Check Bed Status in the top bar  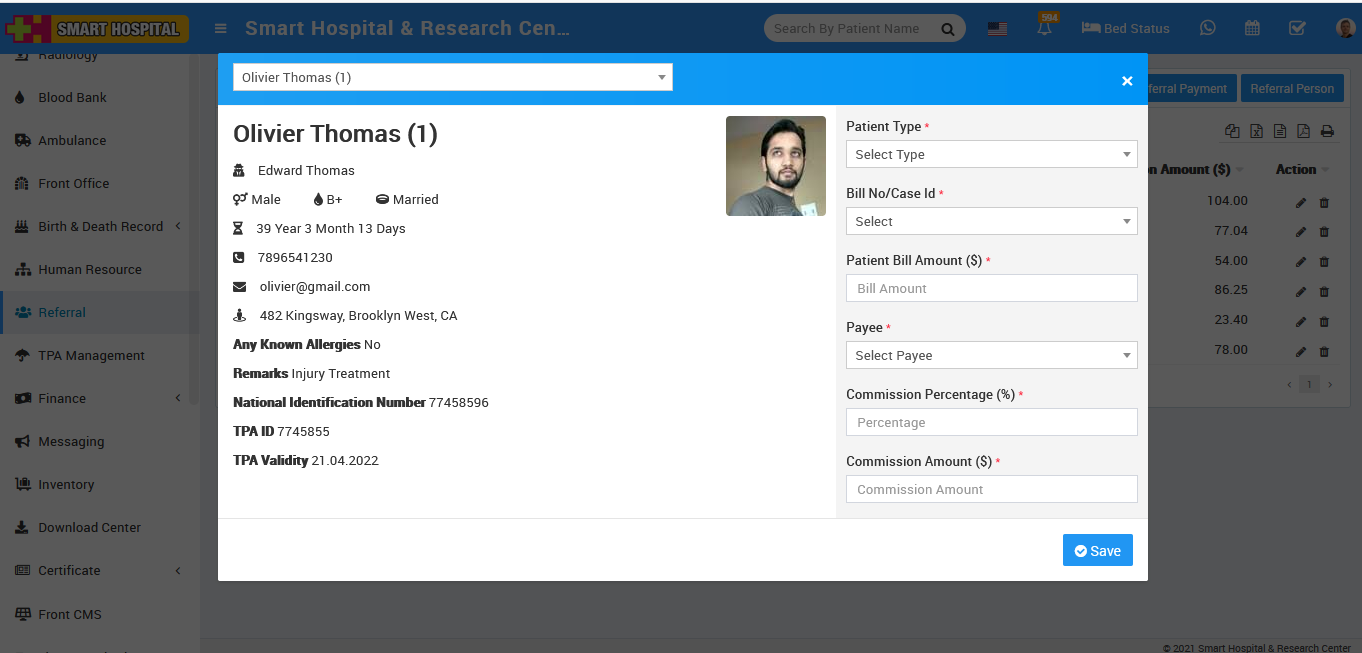pos(1125,28)
